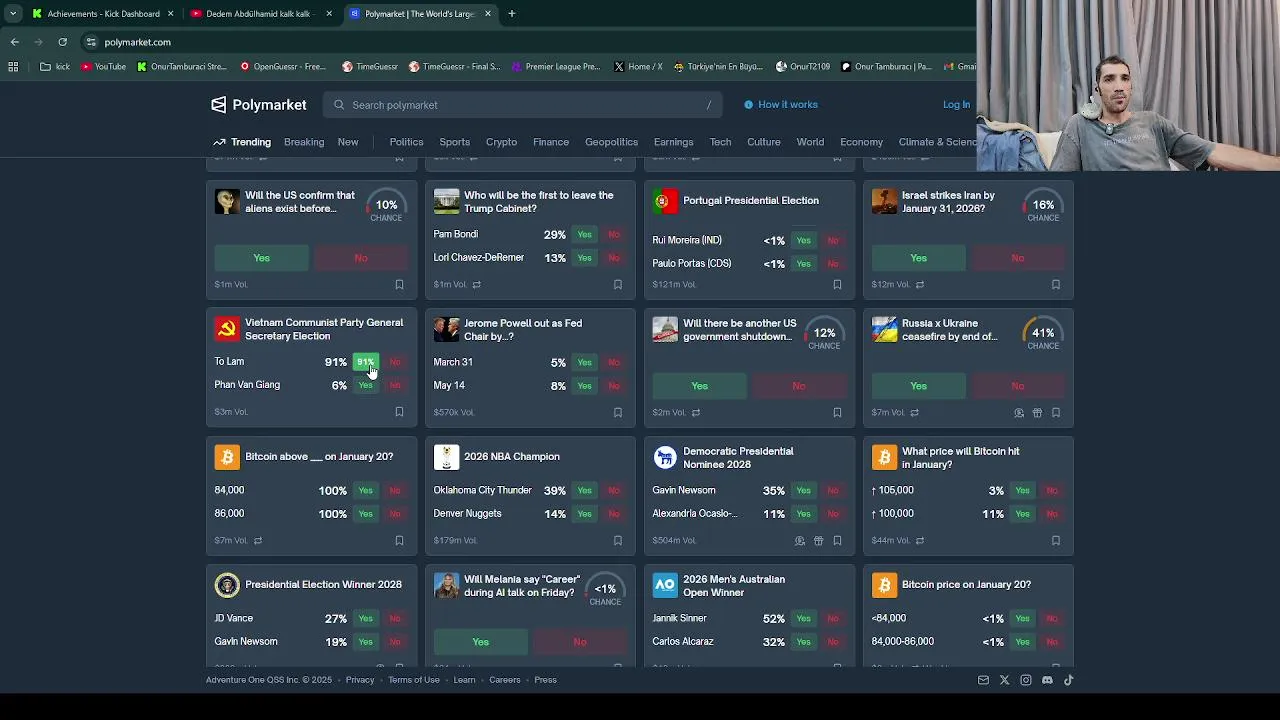Click No on aliens exist market
Viewport: 1280px width, 720px height.
click(361, 258)
